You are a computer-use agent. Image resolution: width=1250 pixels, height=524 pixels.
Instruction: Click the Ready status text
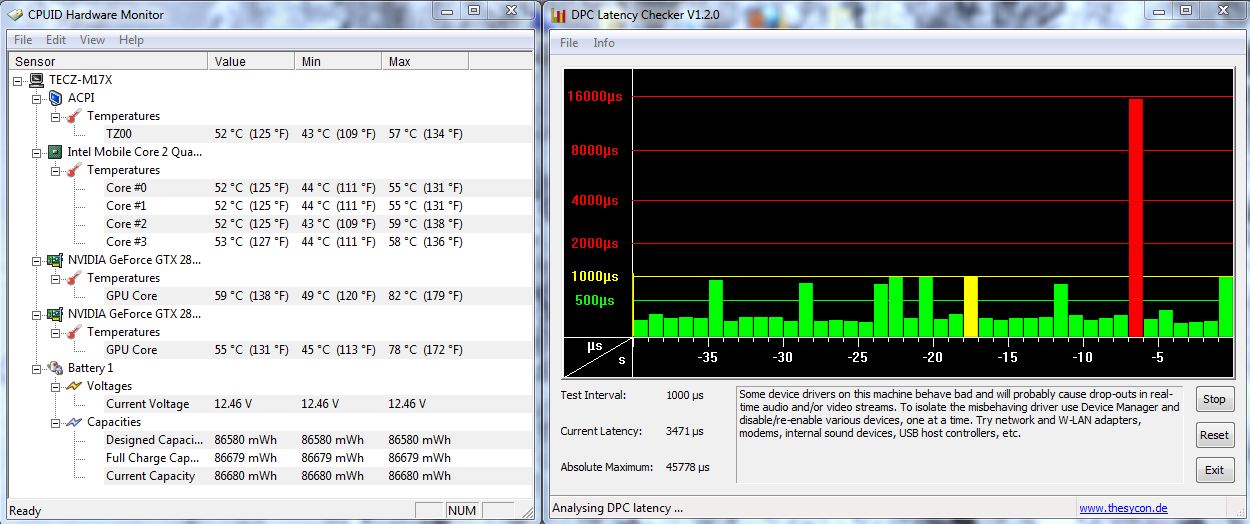coord(25,511)
